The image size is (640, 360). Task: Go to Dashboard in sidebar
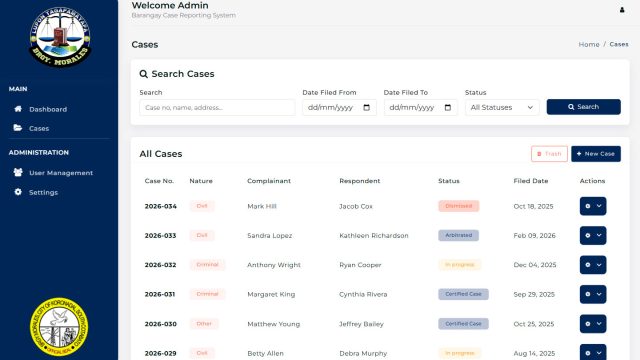pos(48,109)
